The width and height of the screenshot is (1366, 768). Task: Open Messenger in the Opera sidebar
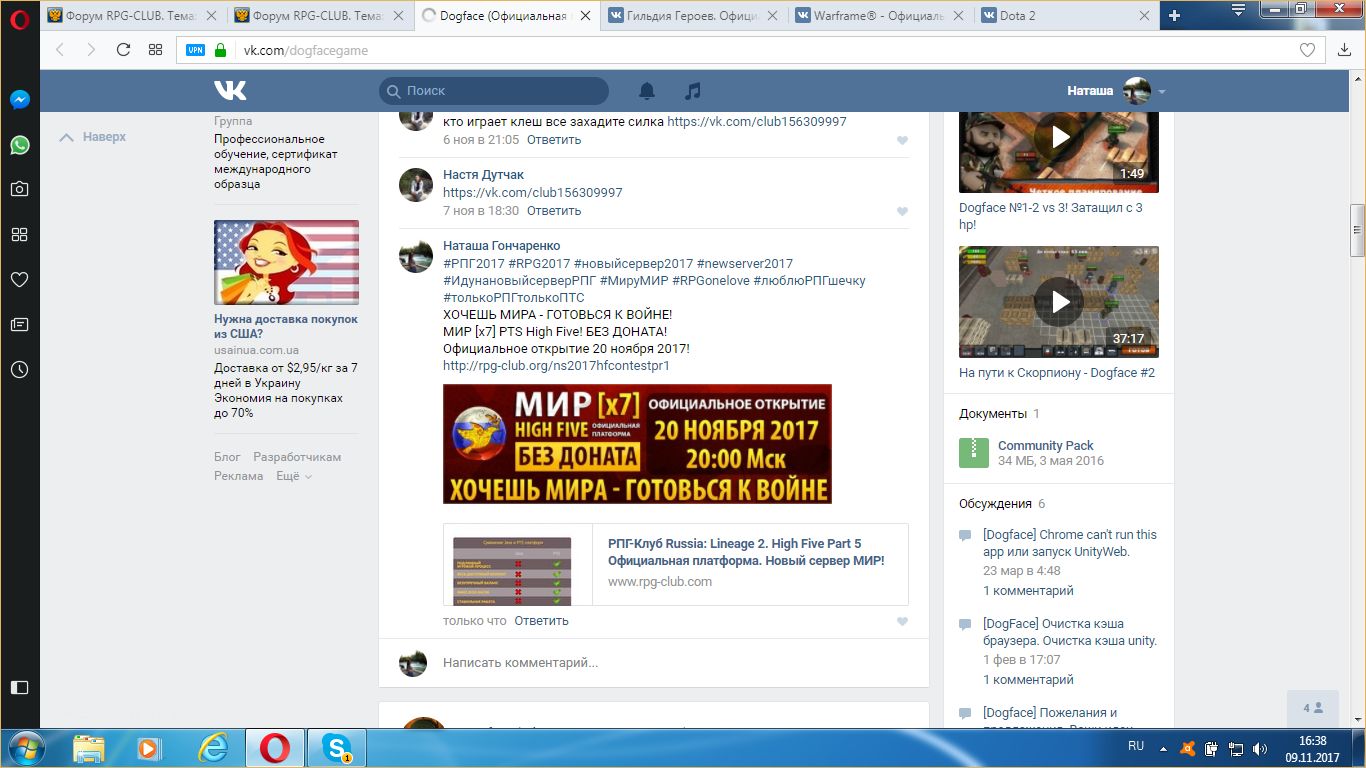19,100
